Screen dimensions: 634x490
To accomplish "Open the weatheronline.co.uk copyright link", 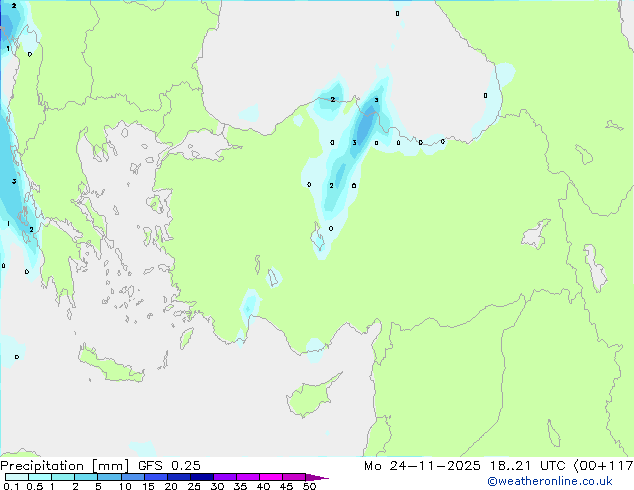I will (549, 481).
